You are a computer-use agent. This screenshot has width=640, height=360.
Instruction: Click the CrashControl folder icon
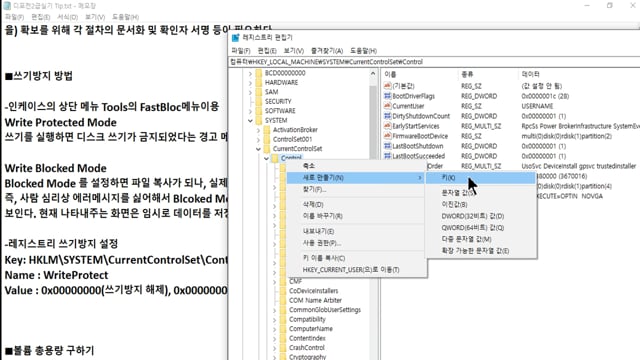point(283,348)
